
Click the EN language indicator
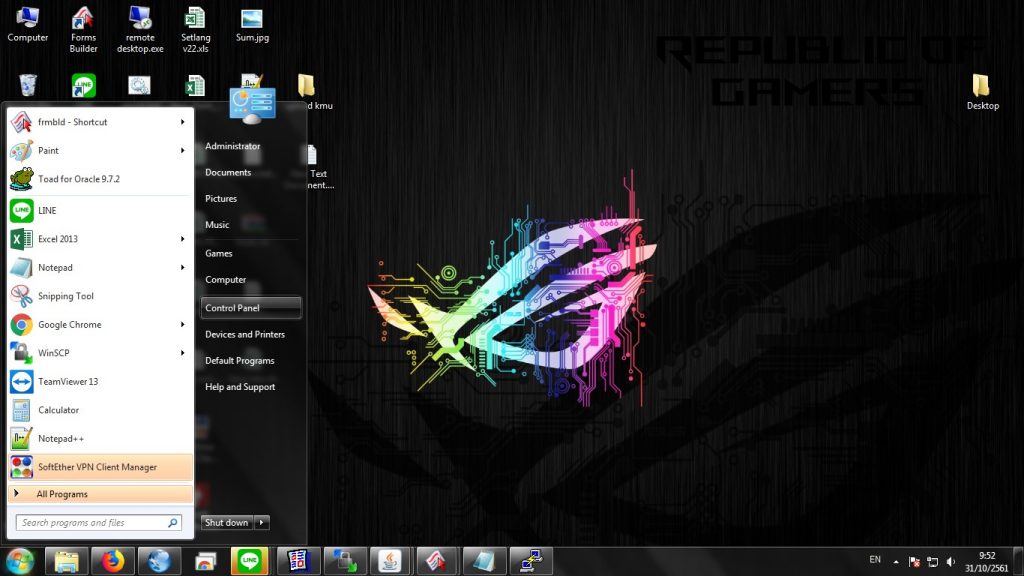point(875,560)
